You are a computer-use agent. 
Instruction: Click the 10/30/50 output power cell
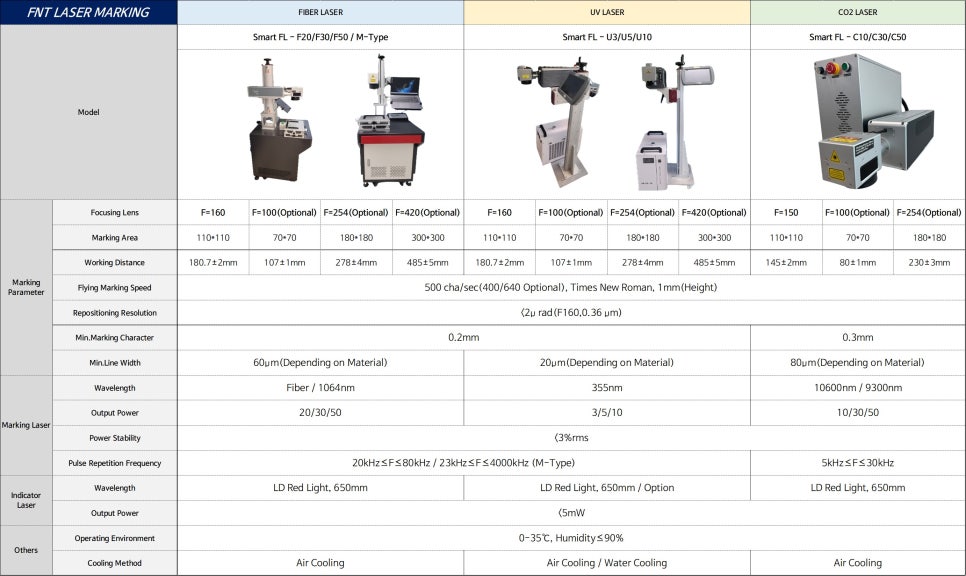coord(858,413)
